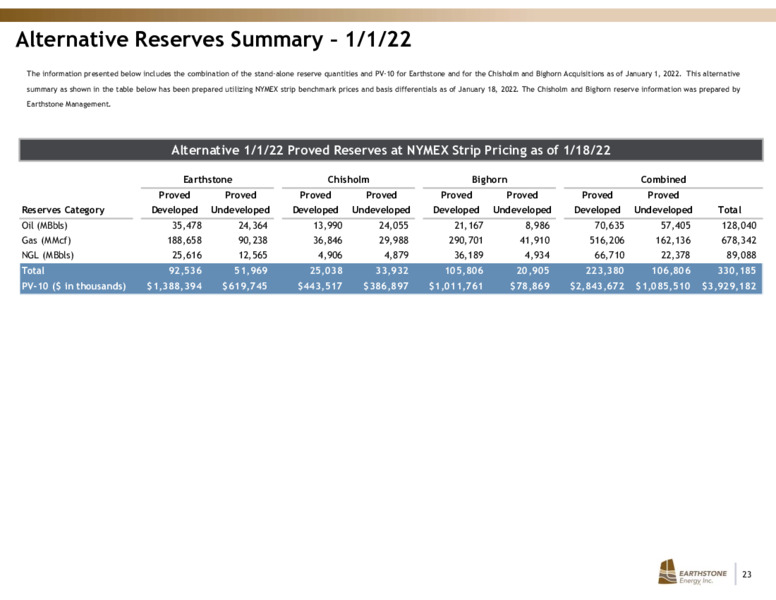
Task: Click Total row value 106,806
Action: click(672, 271)
